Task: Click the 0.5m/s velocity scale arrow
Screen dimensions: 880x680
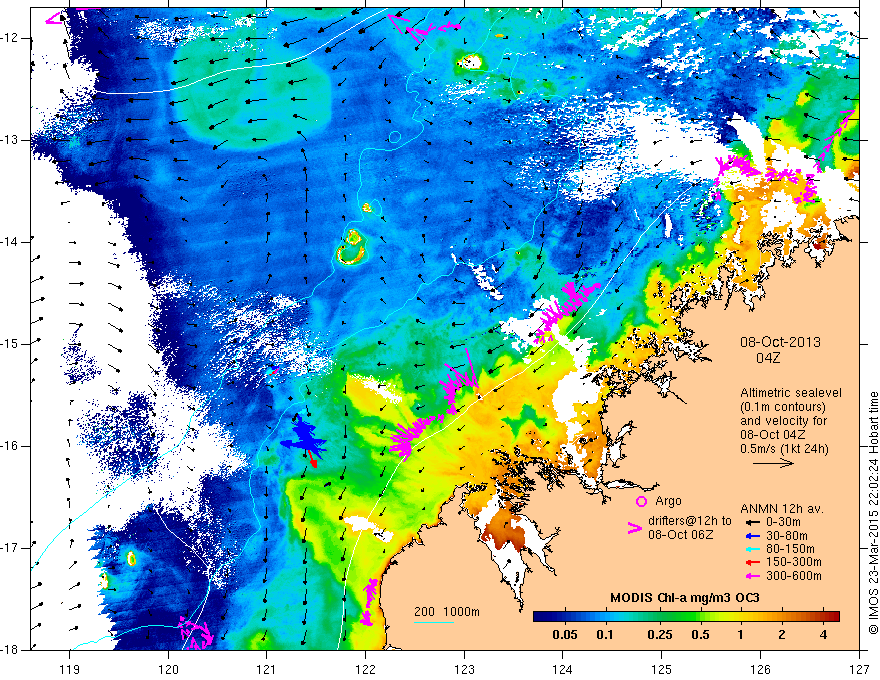Action: [773, 463]
